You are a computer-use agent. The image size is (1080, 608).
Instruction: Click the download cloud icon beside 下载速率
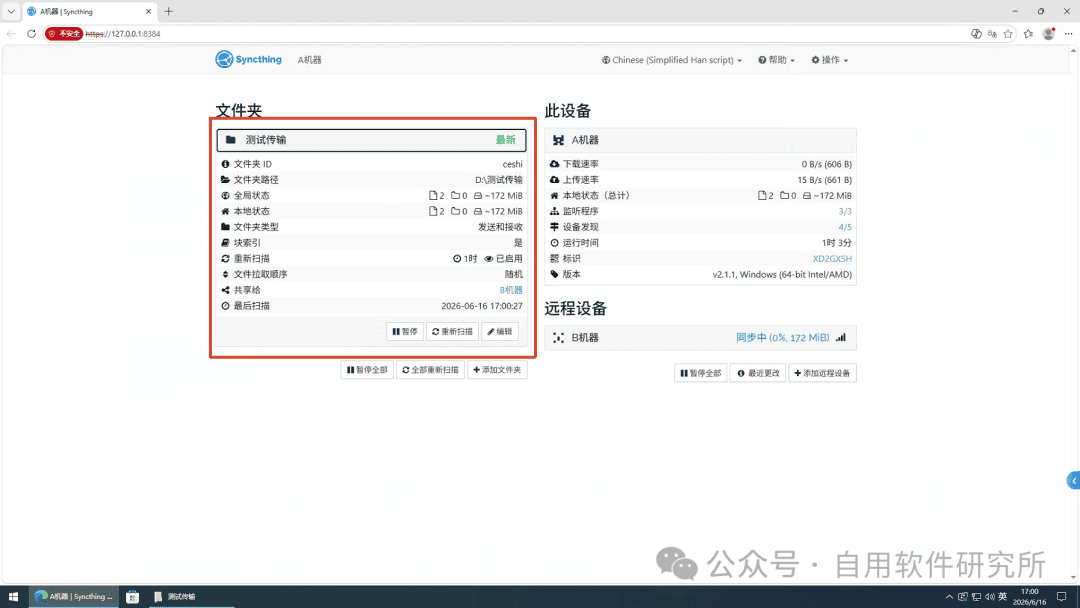pos(554,164)
